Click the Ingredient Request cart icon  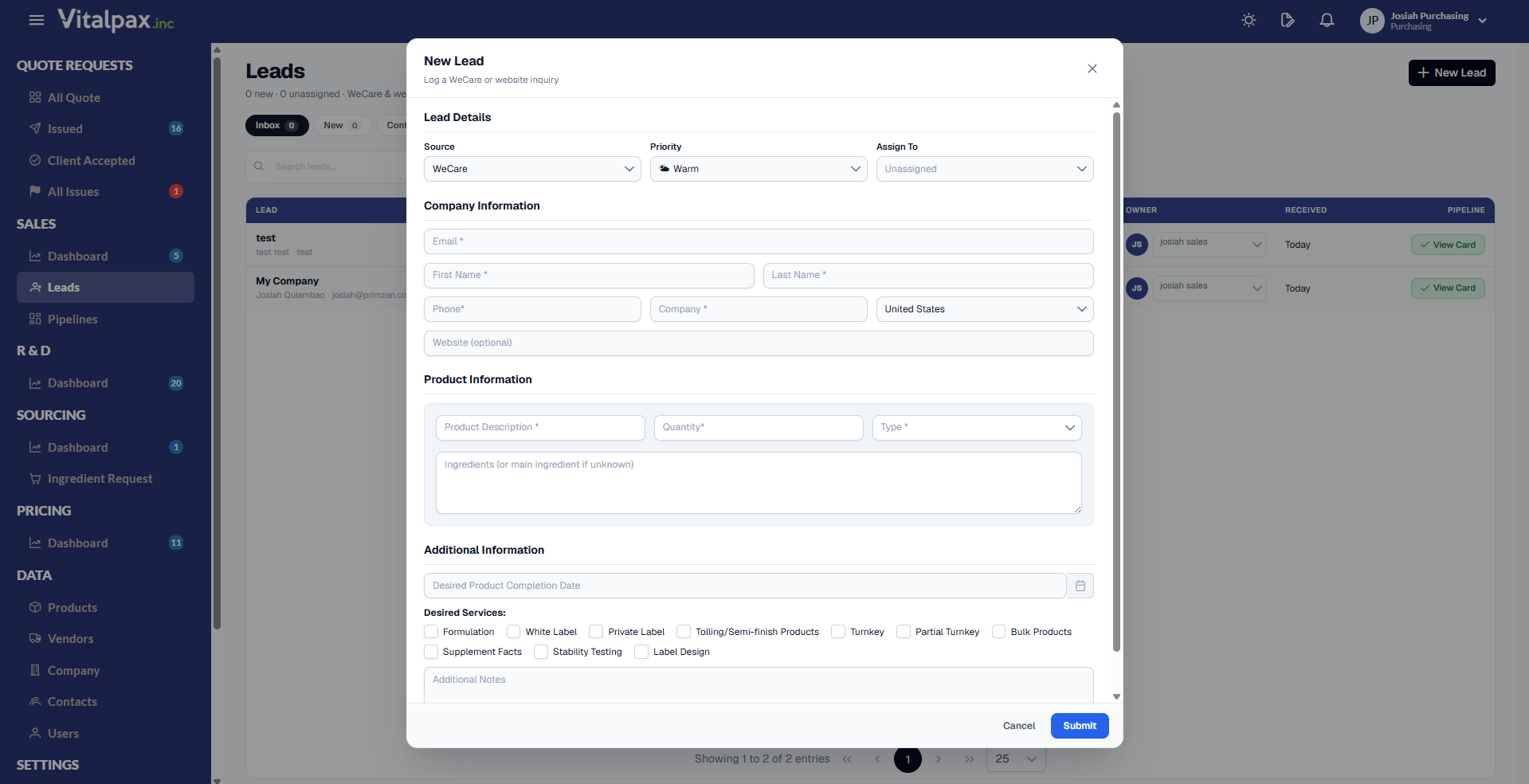tap(35, 479)
